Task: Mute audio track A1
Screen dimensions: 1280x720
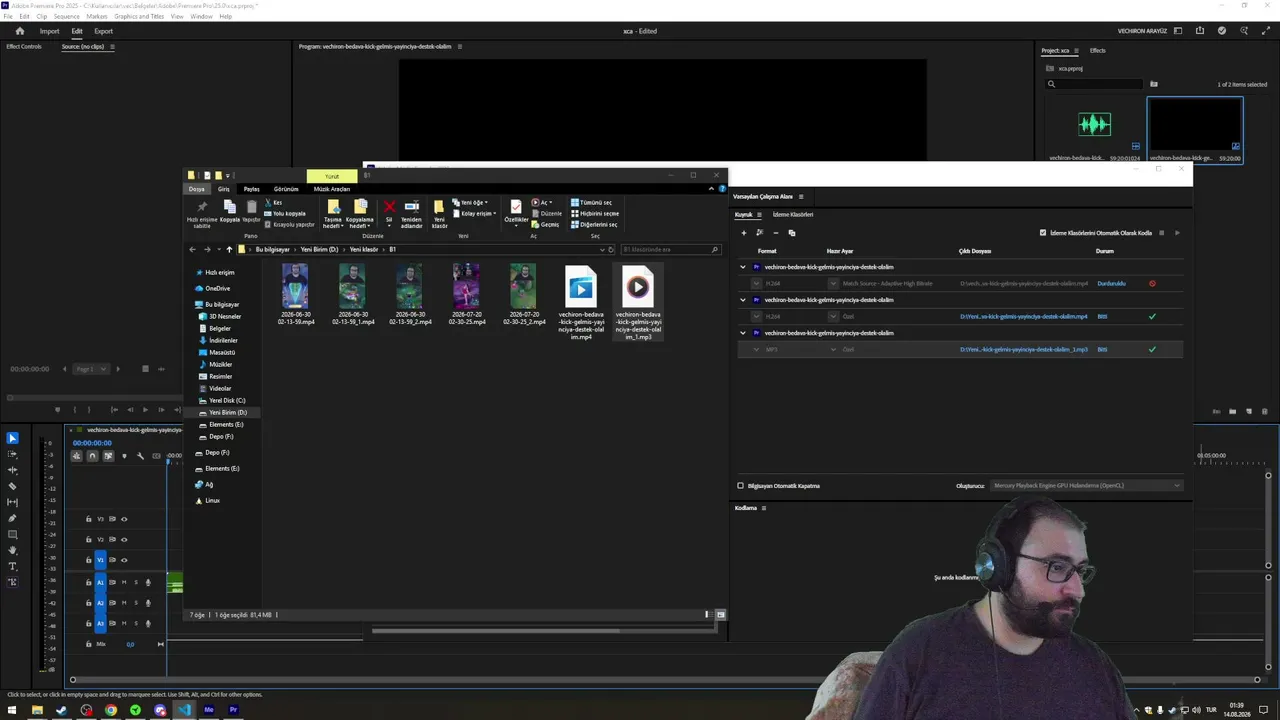Action: pyautogui.click(x=124, y=582)
